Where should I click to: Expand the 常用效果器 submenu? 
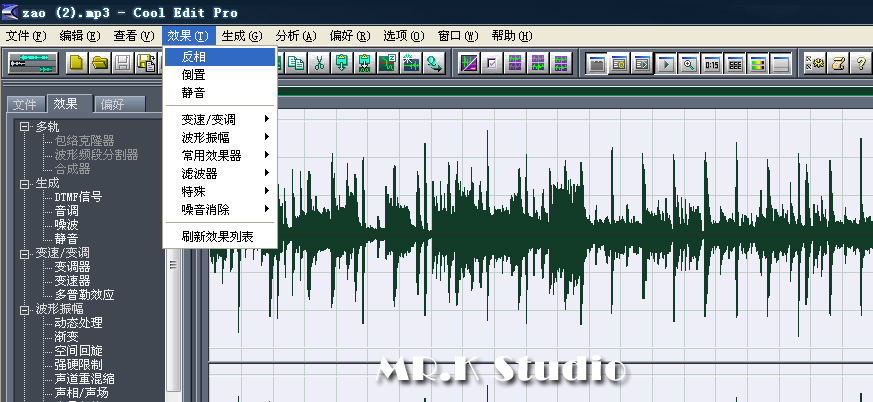[220, 155]
